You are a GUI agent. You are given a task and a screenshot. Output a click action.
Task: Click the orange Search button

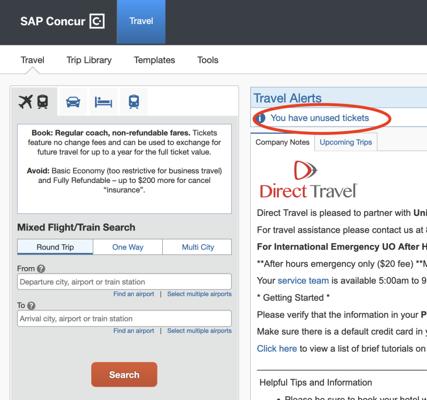pos(124,375)
